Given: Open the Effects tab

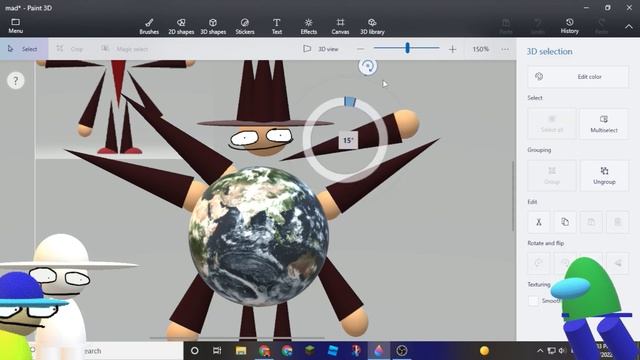Looking at the screenshot, I should [x=309, y=26].
